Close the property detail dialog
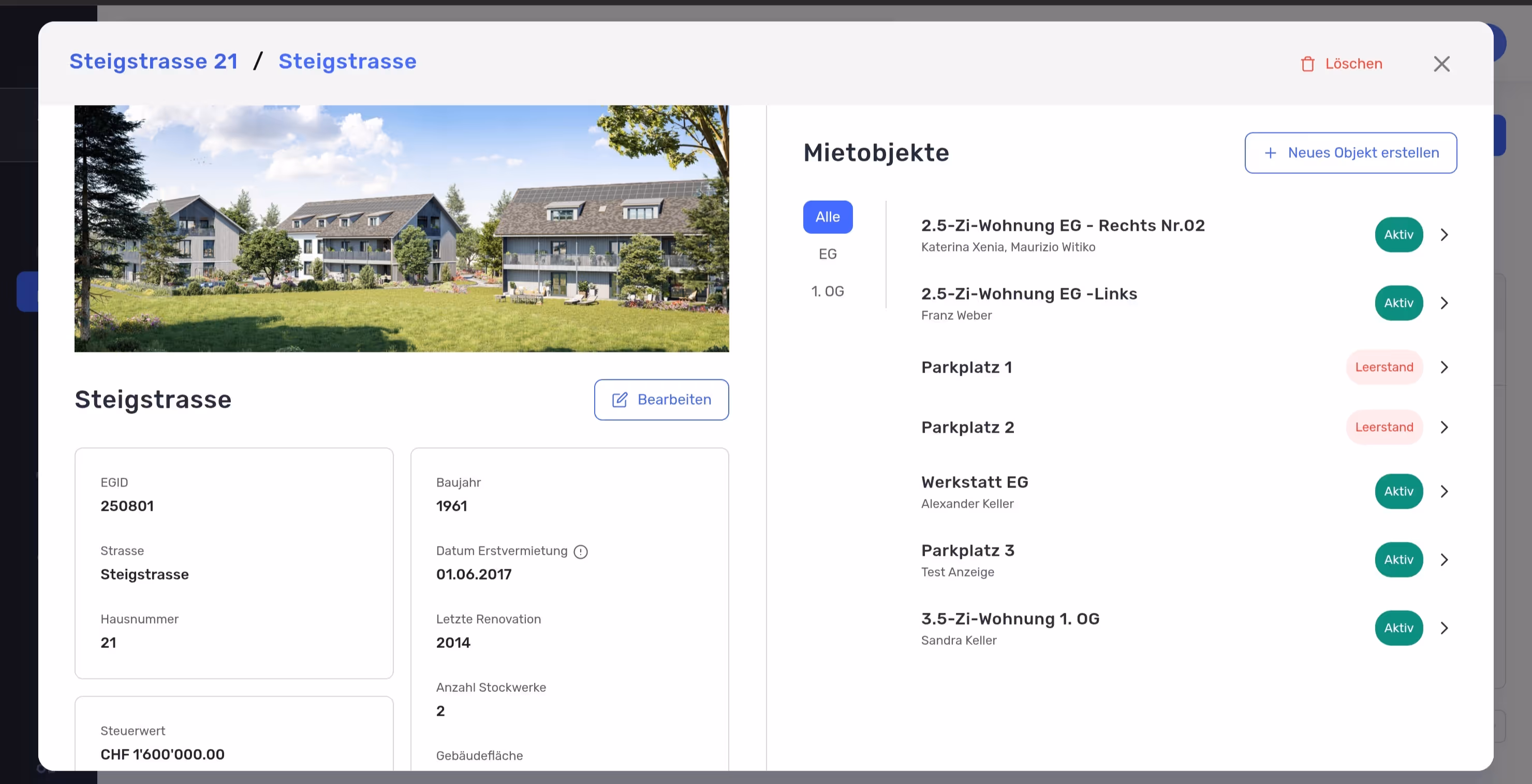 tap(1441, 64)
